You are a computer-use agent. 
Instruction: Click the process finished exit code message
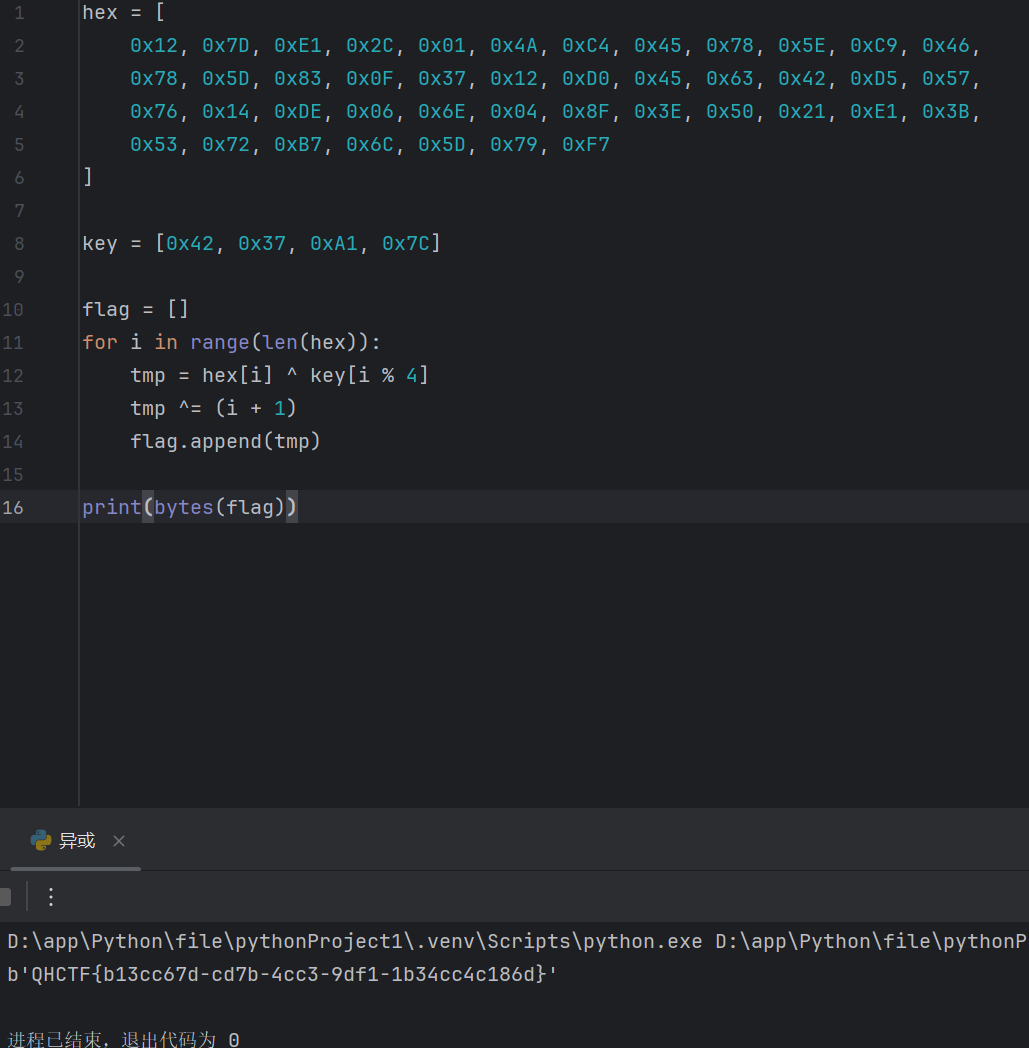pyautogui.click(x=123, y=1039)
